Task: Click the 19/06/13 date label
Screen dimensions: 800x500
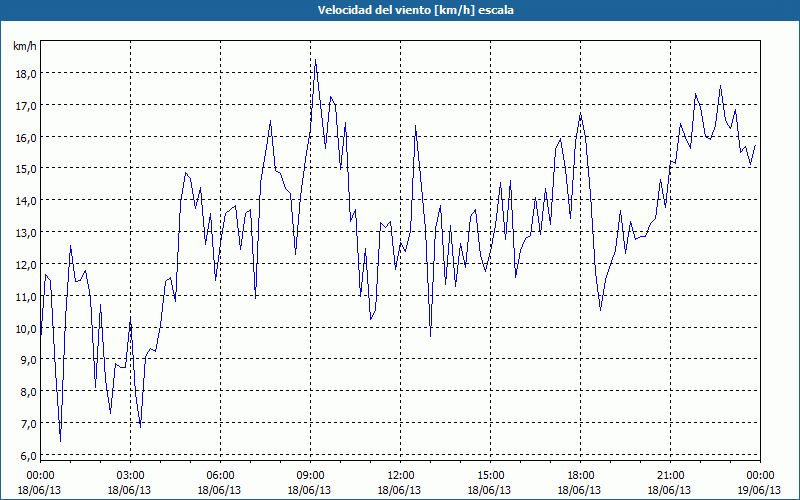Action: (759, 490)
